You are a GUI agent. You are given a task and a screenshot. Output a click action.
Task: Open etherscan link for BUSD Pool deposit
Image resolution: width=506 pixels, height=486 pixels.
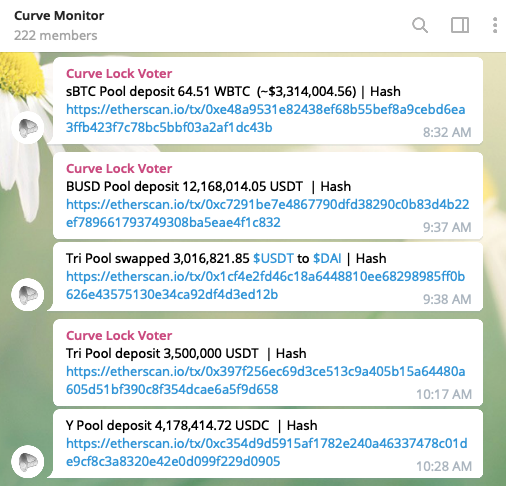[x=268, y=213]
